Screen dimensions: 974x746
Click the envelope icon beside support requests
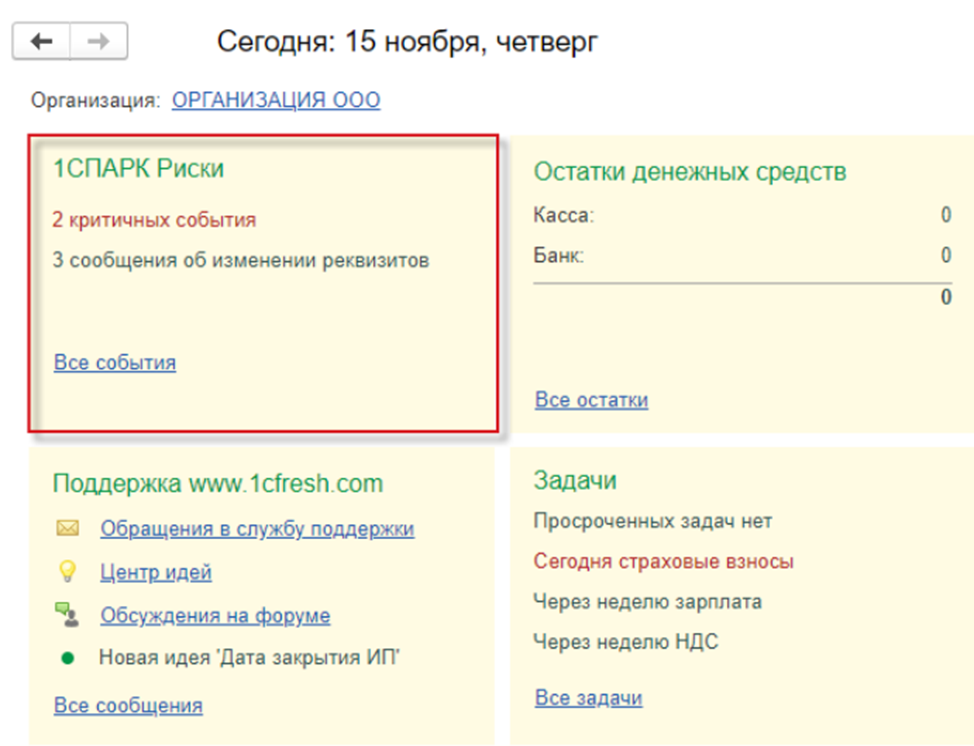tap(68, 529)
